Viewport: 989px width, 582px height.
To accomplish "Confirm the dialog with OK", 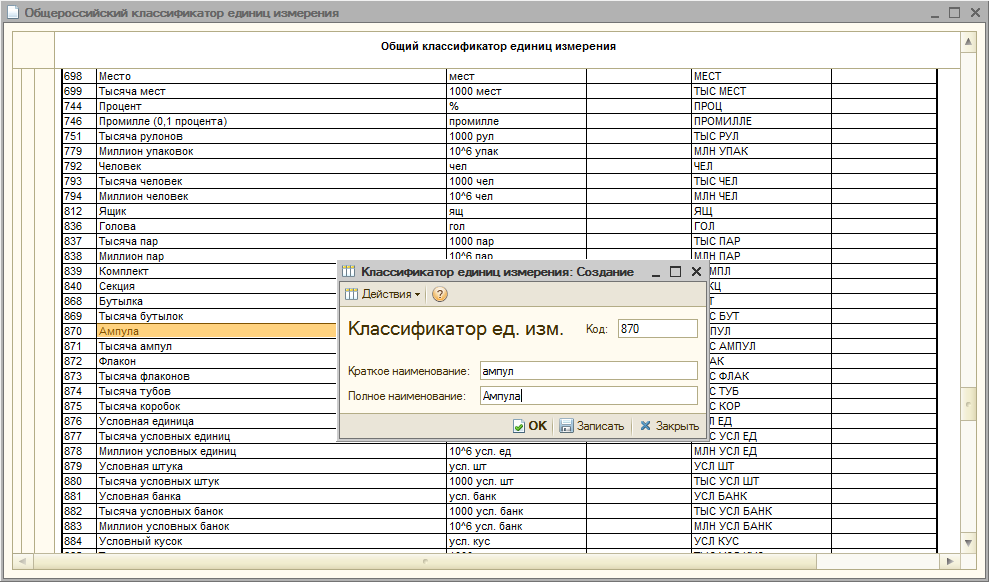I will (x=529, y=426).
